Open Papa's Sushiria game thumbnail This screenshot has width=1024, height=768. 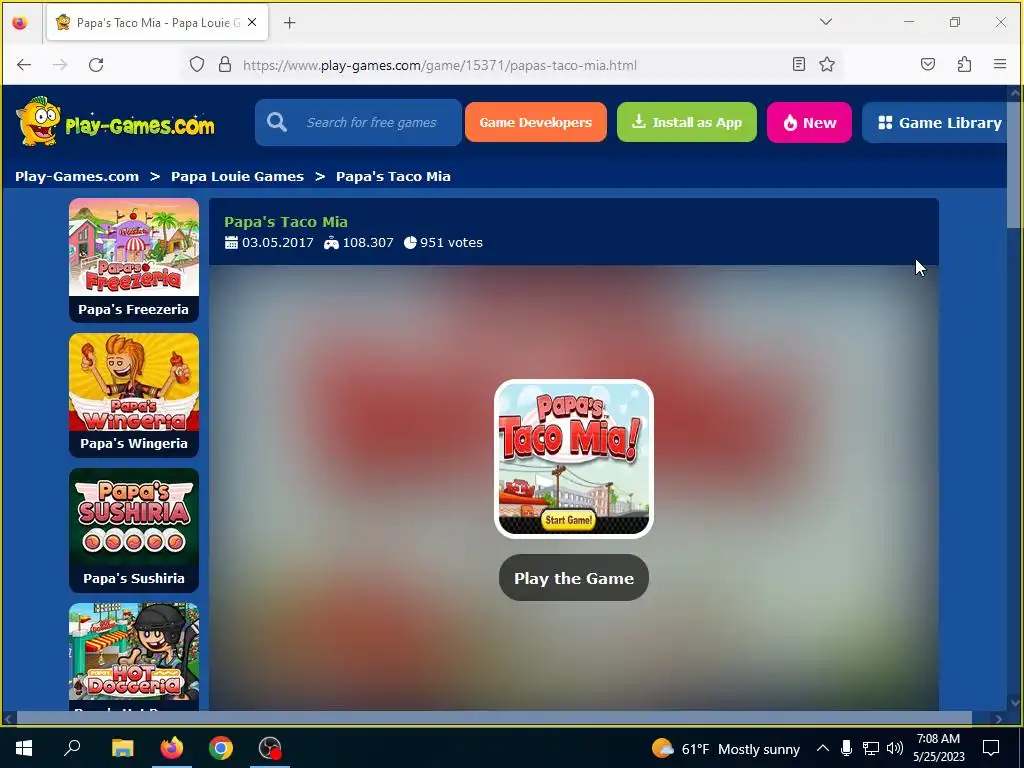tap(134, 530)
